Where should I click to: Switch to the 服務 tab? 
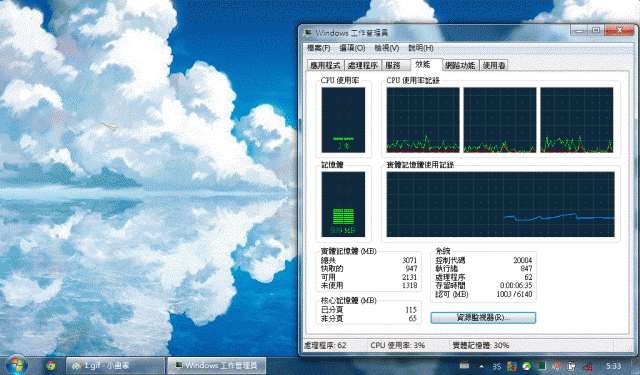[x=395, y=65]
